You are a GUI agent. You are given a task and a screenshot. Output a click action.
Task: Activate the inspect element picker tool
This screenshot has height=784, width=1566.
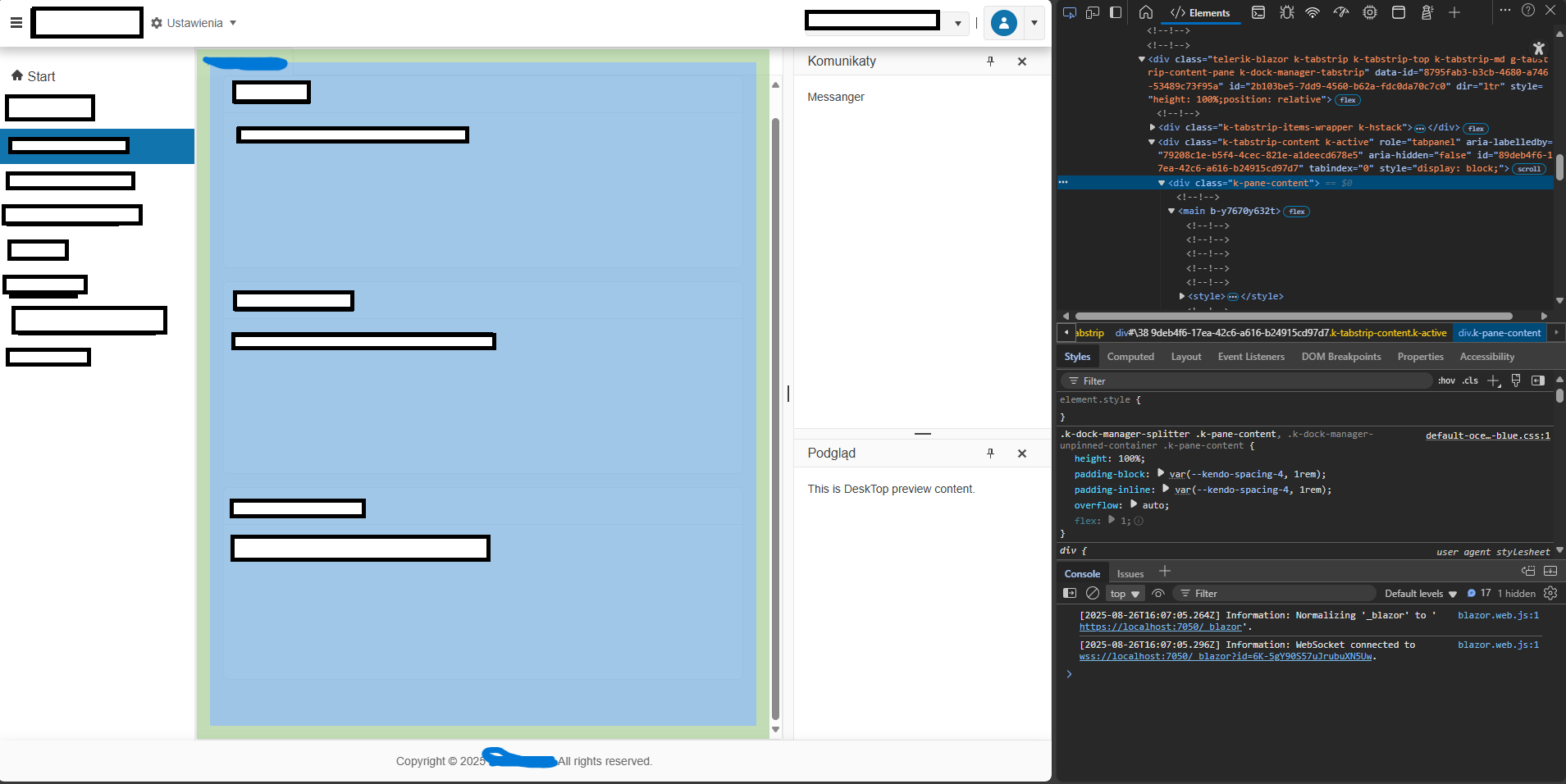1069,12
